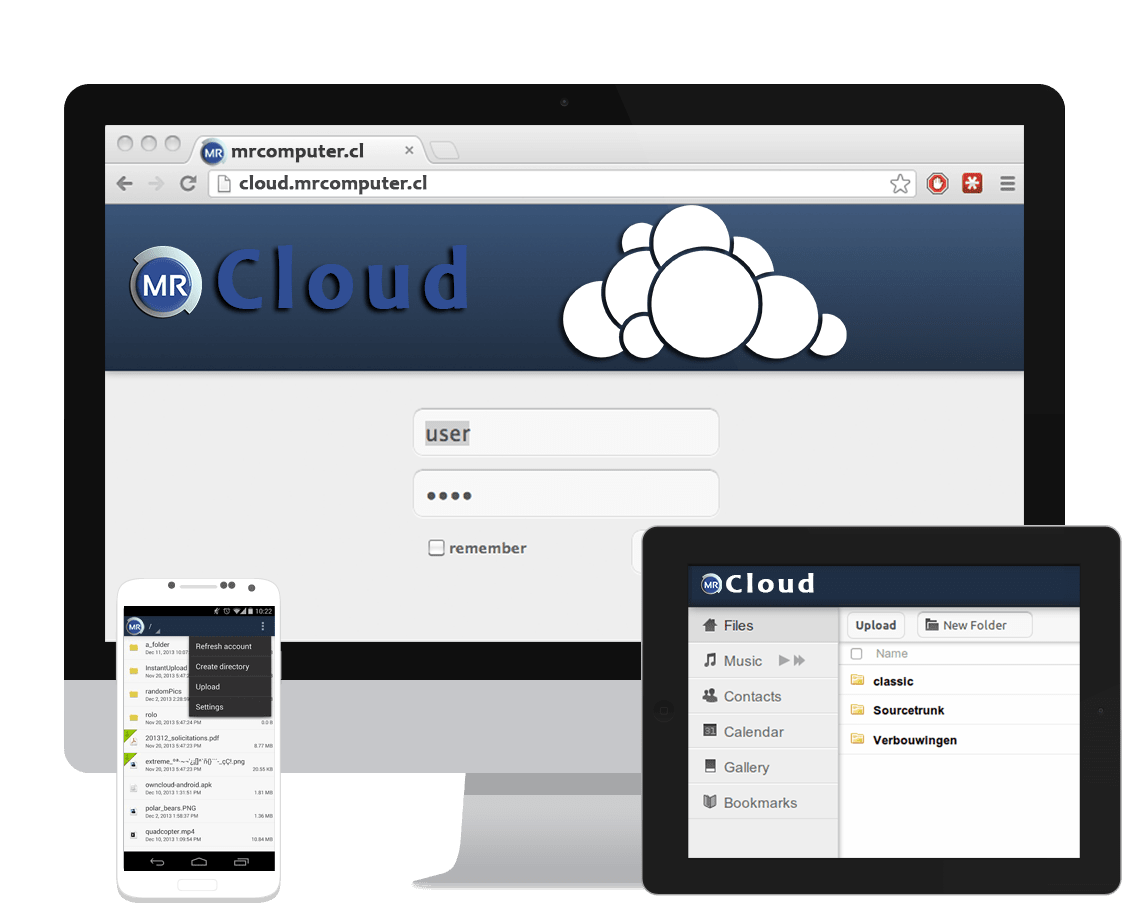This screenshot has width=1127, height=923.
Task: Open the InstantUpload folder on the phone
Action: [157, 671]
